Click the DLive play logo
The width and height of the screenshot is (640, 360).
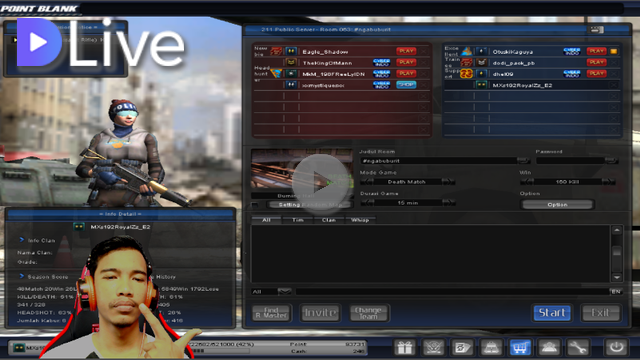(x=39, y=42)
